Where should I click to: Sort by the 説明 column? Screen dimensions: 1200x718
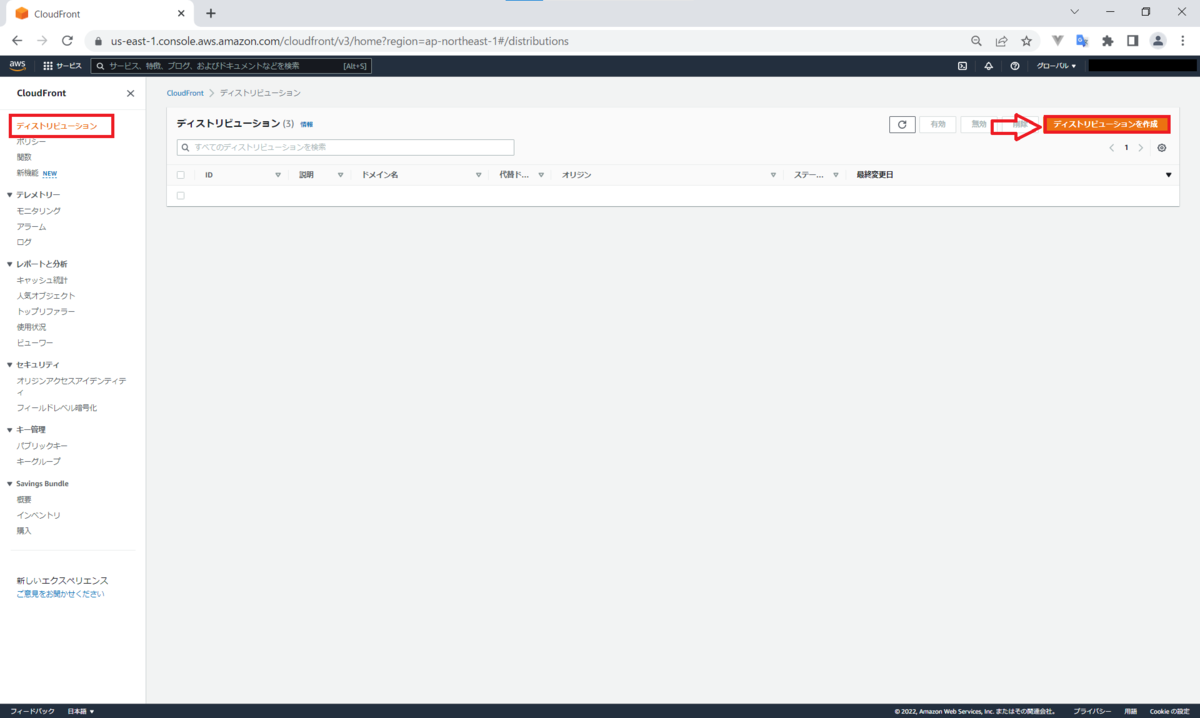click(340, 175)
